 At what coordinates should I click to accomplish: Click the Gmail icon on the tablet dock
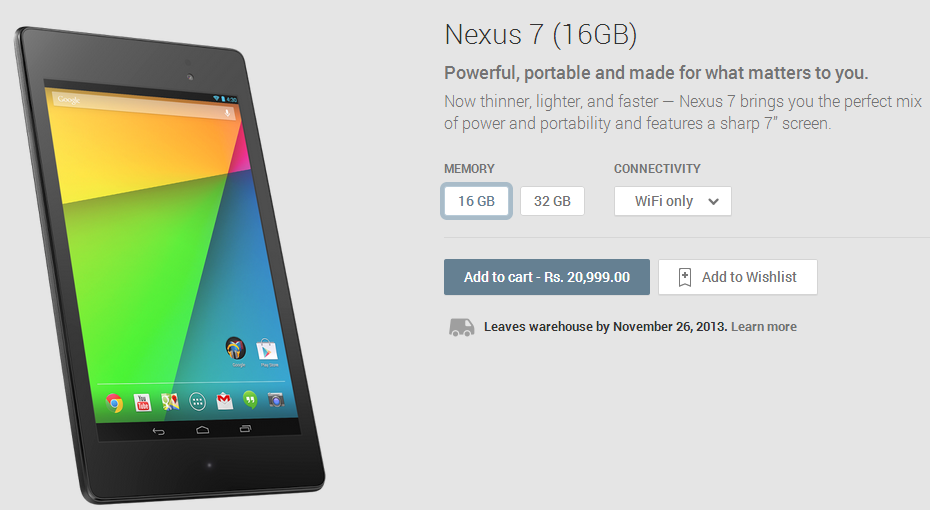coord(224,401)
